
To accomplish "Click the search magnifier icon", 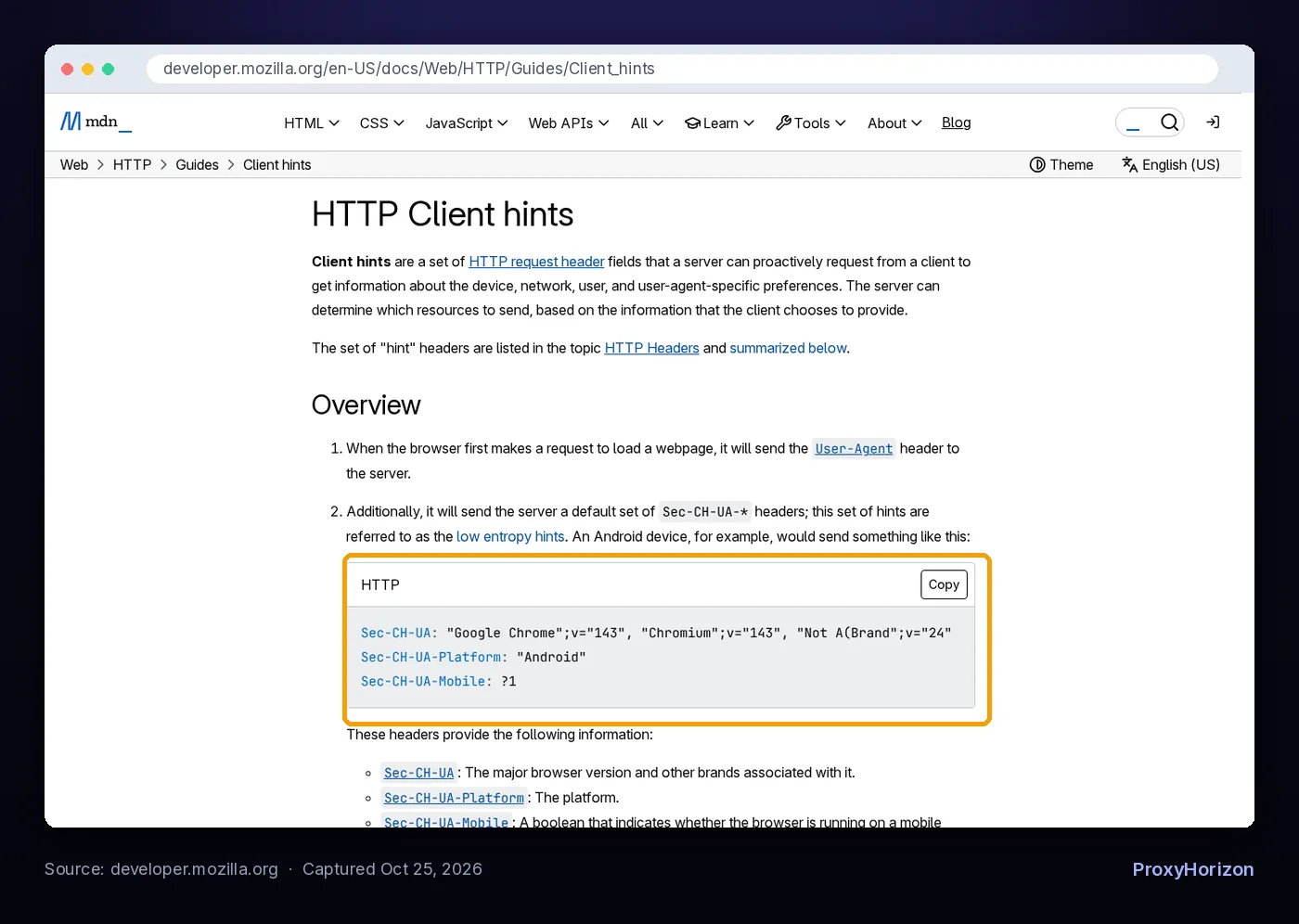I will (1169, 122).
